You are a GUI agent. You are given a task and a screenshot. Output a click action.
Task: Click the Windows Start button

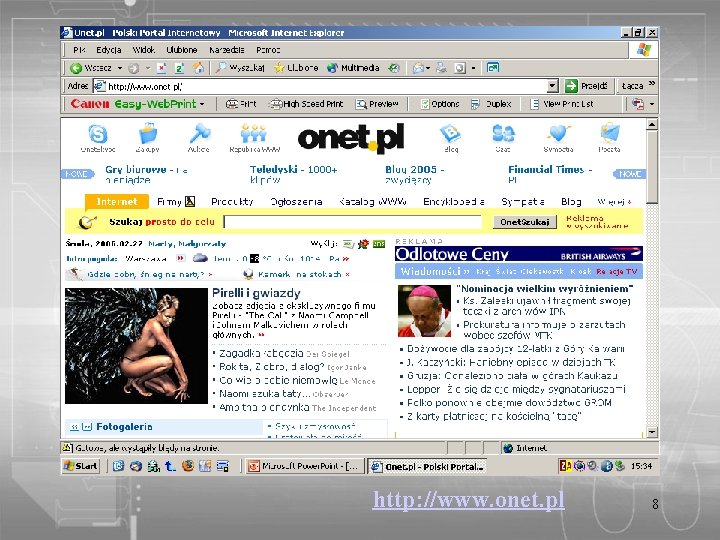click(x=81, y=466)
